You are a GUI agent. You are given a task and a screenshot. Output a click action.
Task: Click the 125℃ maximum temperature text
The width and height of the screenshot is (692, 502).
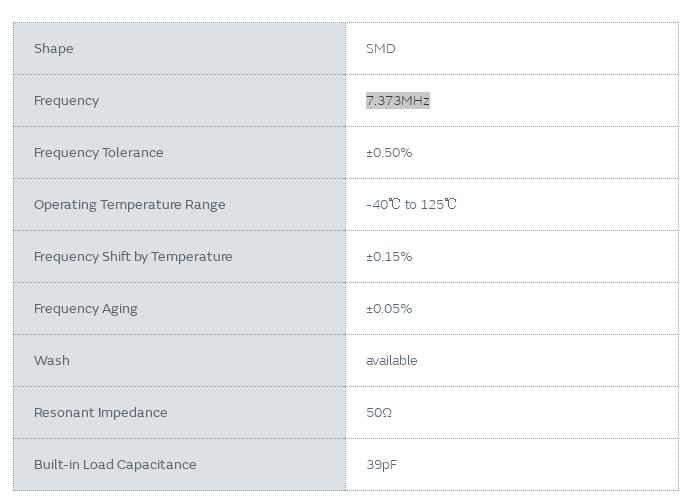click(439, 204)
